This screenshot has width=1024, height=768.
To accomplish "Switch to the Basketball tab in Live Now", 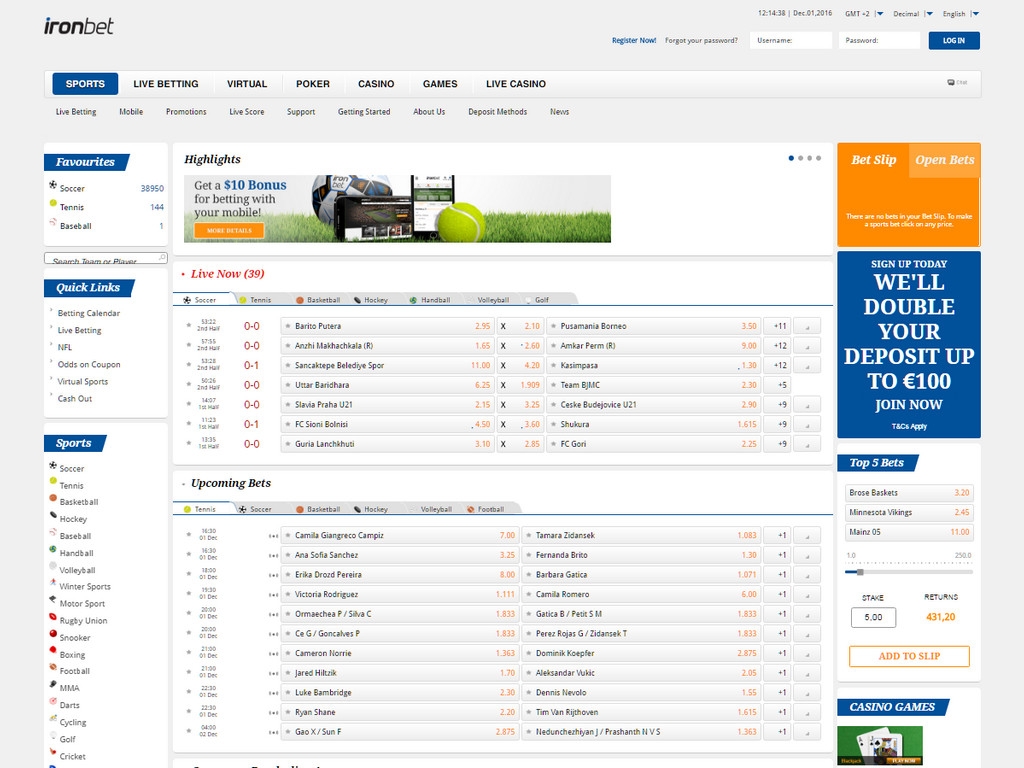I will [318, 300].
